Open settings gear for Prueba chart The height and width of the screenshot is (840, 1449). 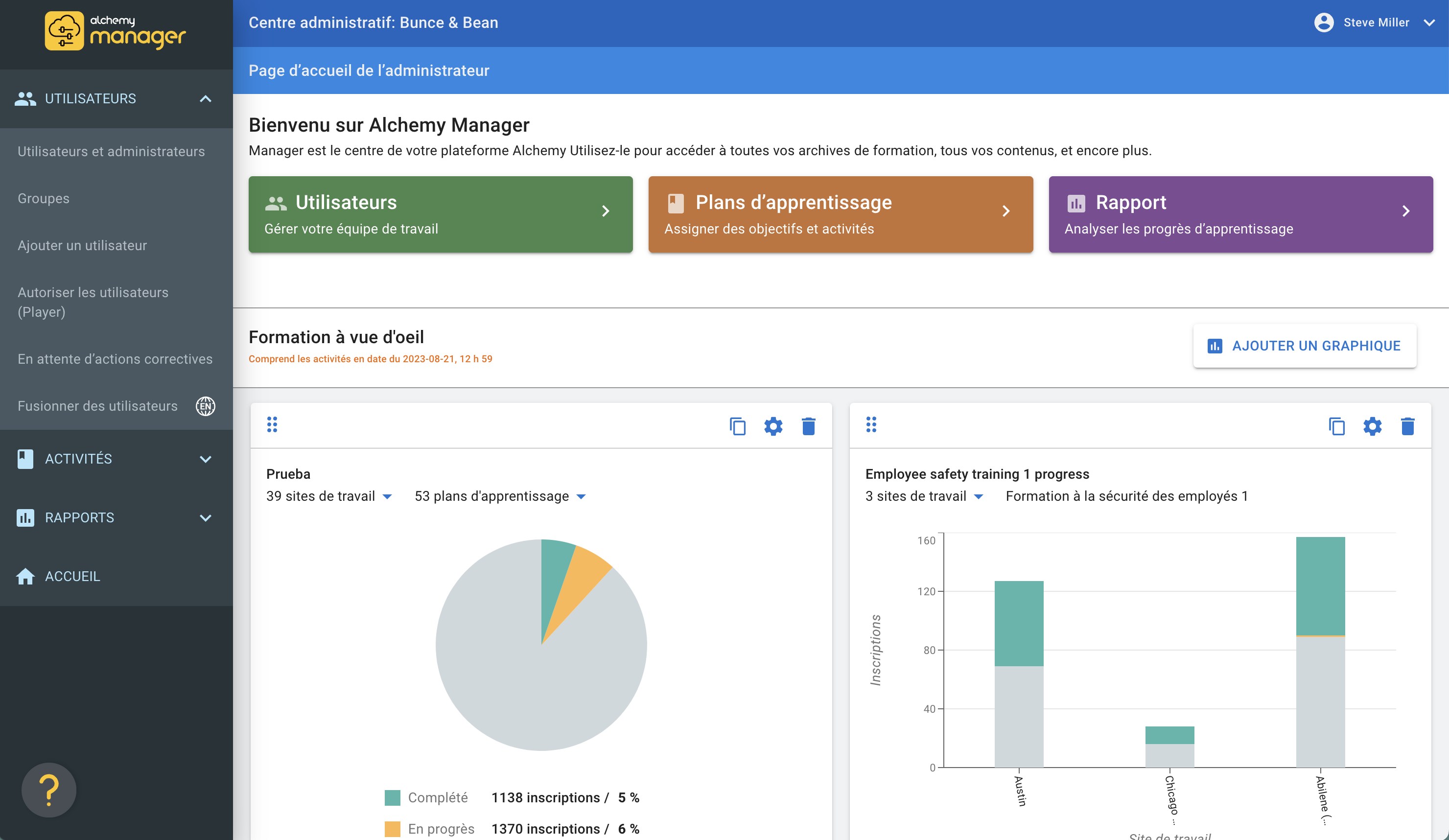point(773,426)
